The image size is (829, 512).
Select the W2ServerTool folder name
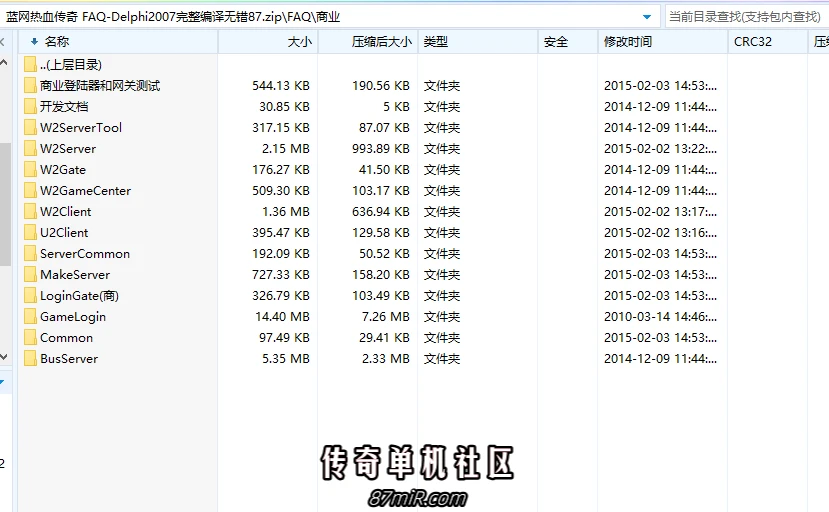click(81, 127)
